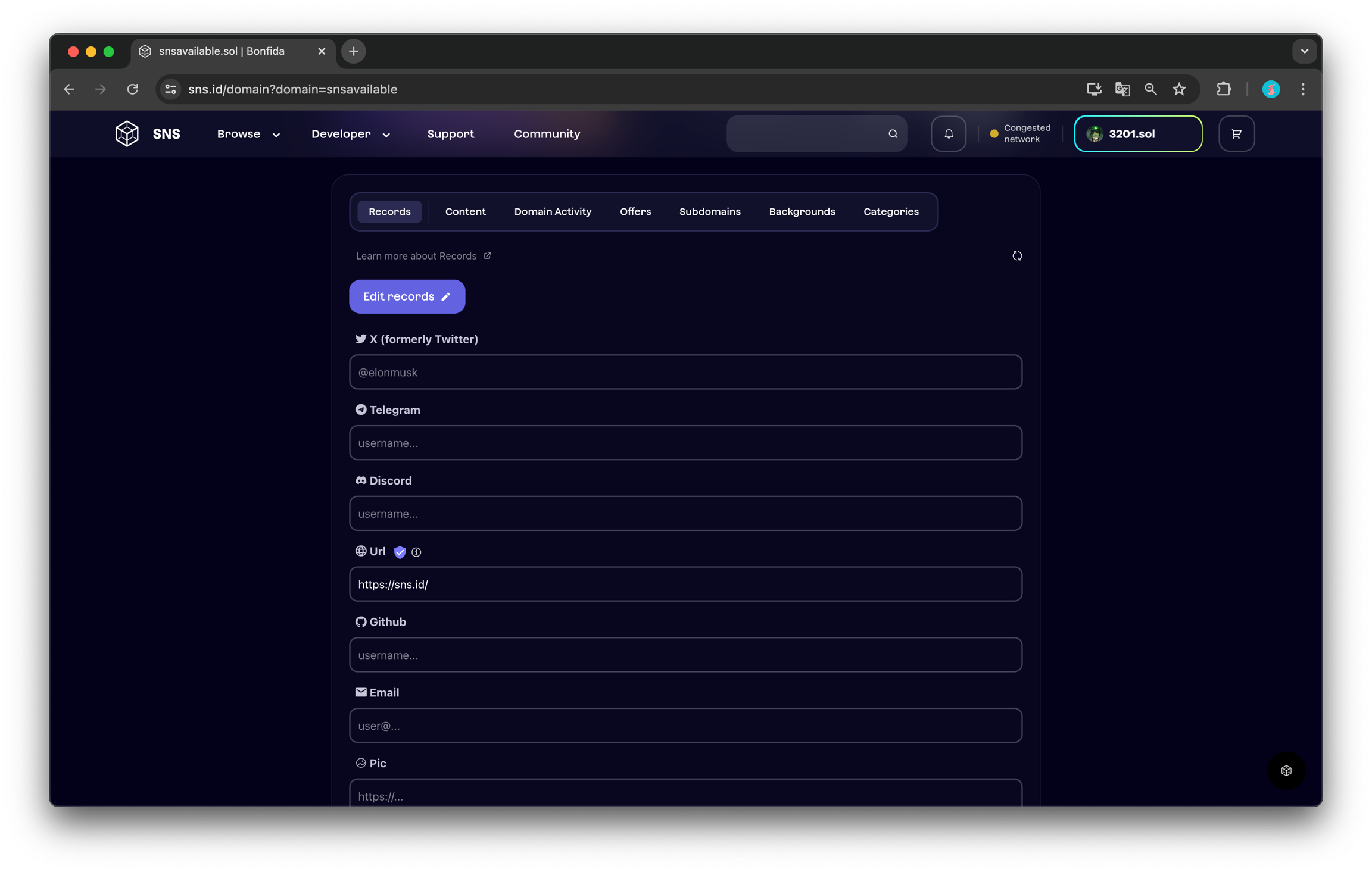Expand the Developer dropdown menu
1372x872 pixels.
(351, 134)
